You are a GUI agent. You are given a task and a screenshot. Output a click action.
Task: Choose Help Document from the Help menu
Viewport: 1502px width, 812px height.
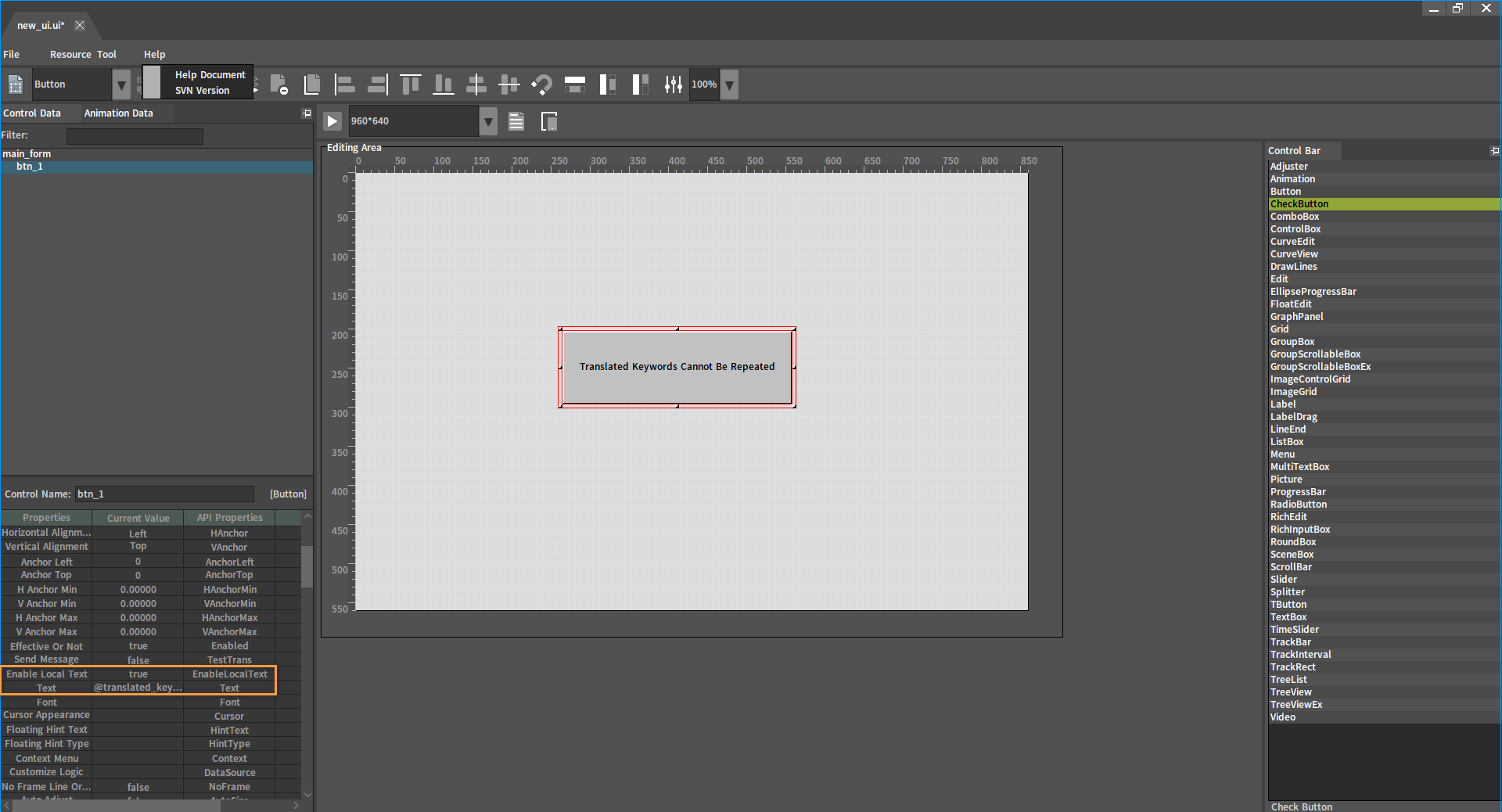210,75
